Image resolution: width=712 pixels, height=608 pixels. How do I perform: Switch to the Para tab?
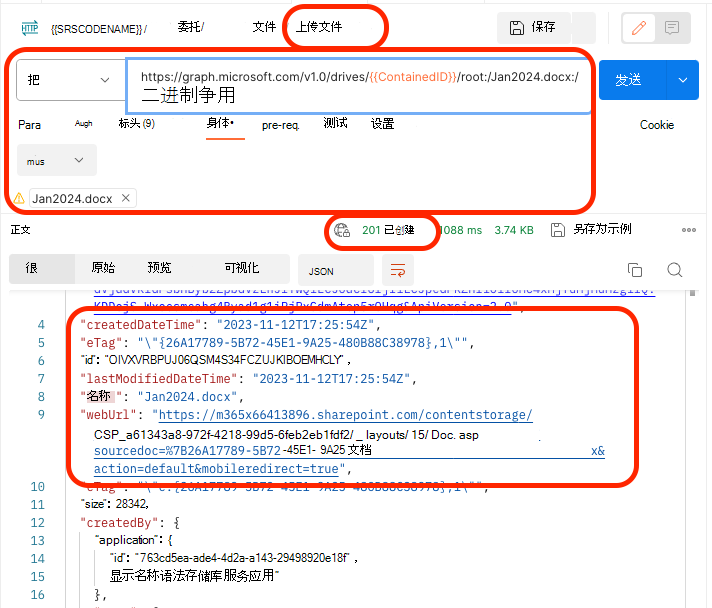click(x=30, y=125)
